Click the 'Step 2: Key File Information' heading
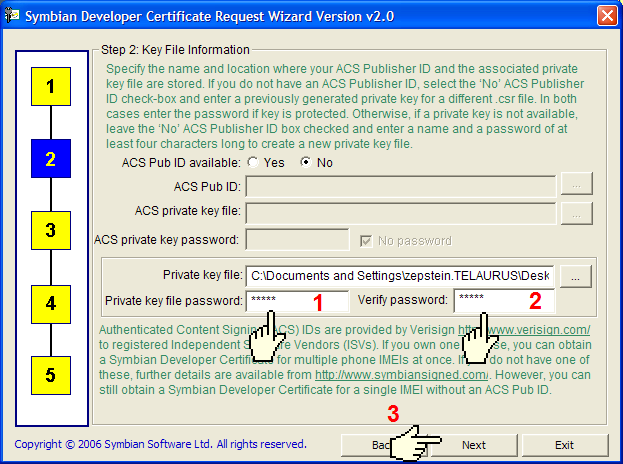 coord(175,50)
